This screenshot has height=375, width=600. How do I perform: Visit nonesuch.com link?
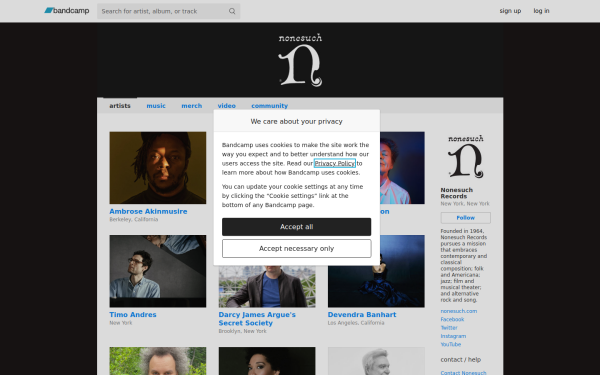pyautogui.click(x=458, y=311)
